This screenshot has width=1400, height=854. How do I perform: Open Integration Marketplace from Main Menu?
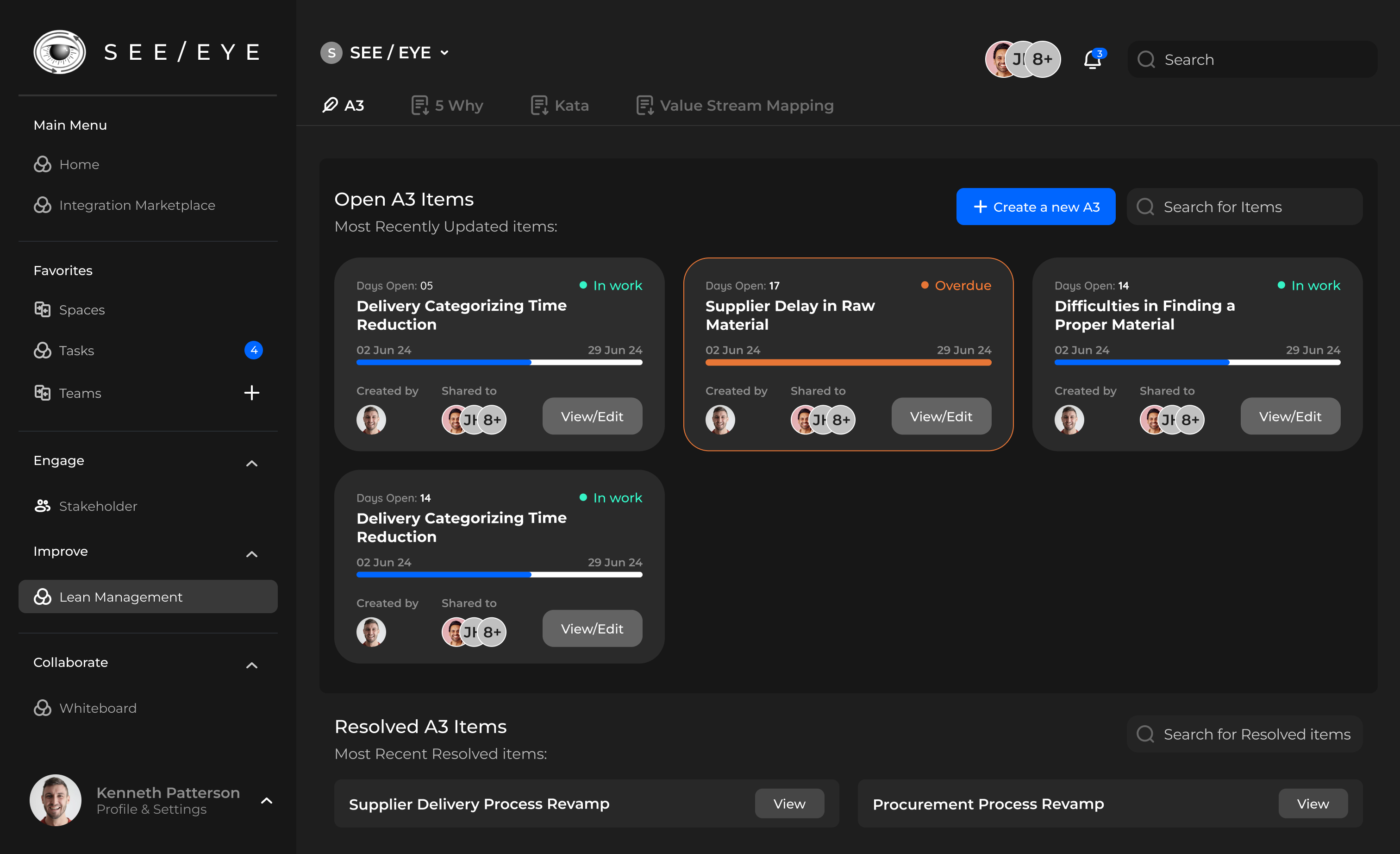(137, 205)
